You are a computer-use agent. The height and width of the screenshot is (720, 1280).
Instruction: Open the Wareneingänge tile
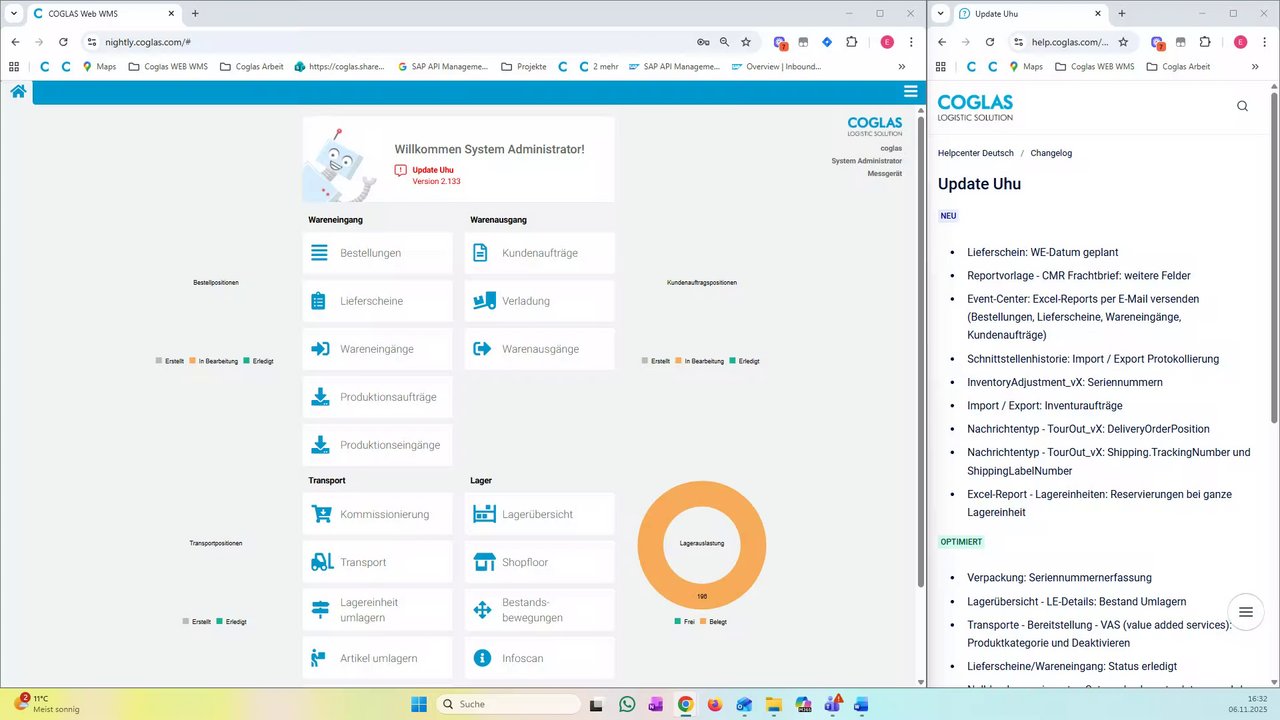(x=378, y=349)
